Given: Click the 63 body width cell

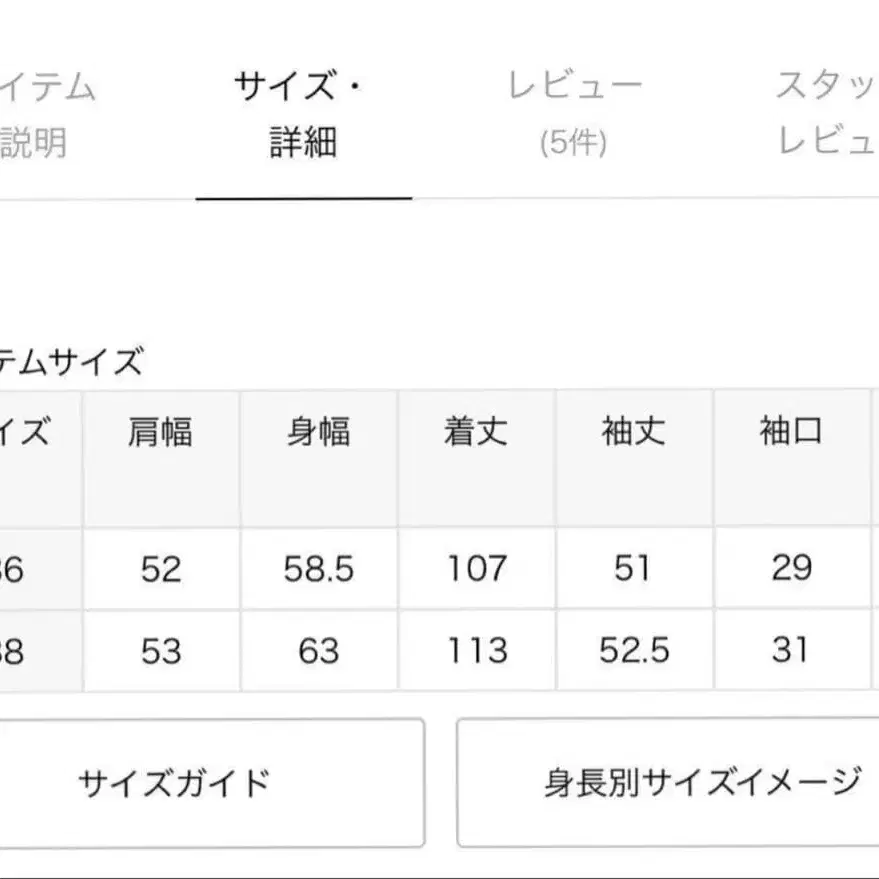Looking at the screenshot, I should pyautogui.click(x=320, y=651).
